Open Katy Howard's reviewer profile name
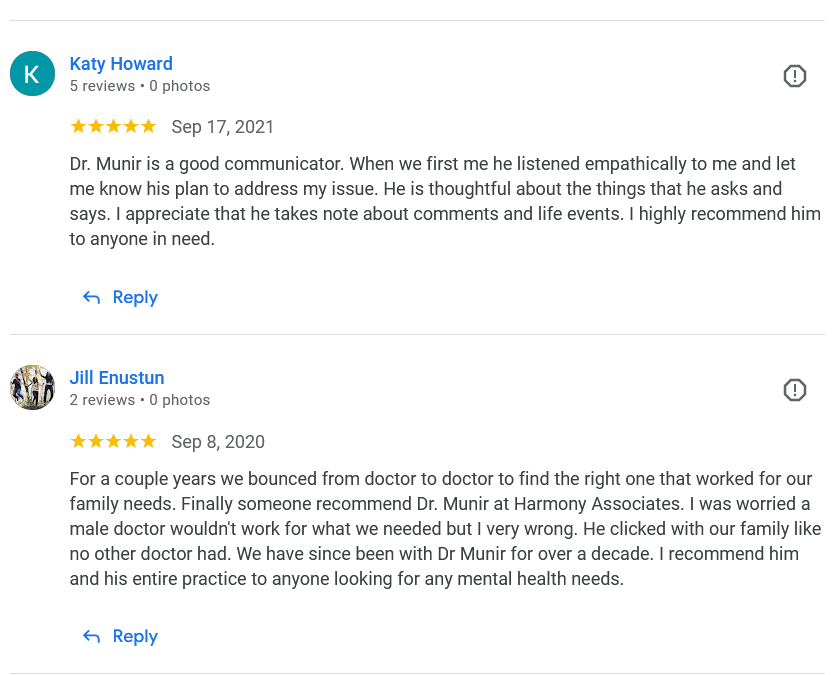The image size is (838, 675). tap(121, 64)
